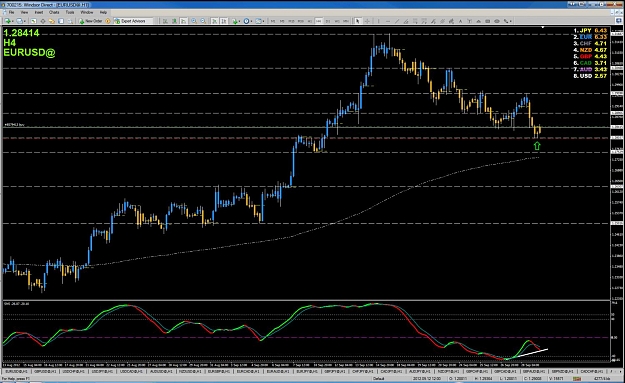Switch chart to bar chart
Image resolution: width=625 pixels, height=383 pixels.
click(165, 21)
